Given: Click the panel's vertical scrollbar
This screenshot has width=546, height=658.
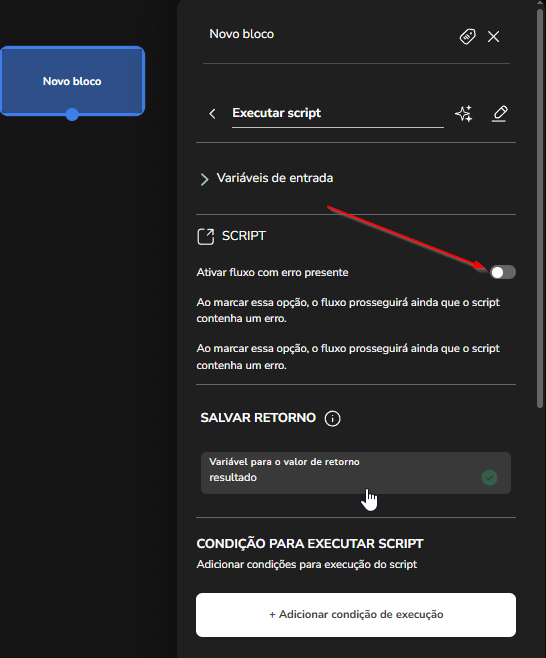Looking at the screenshot, I should point(540,208).
